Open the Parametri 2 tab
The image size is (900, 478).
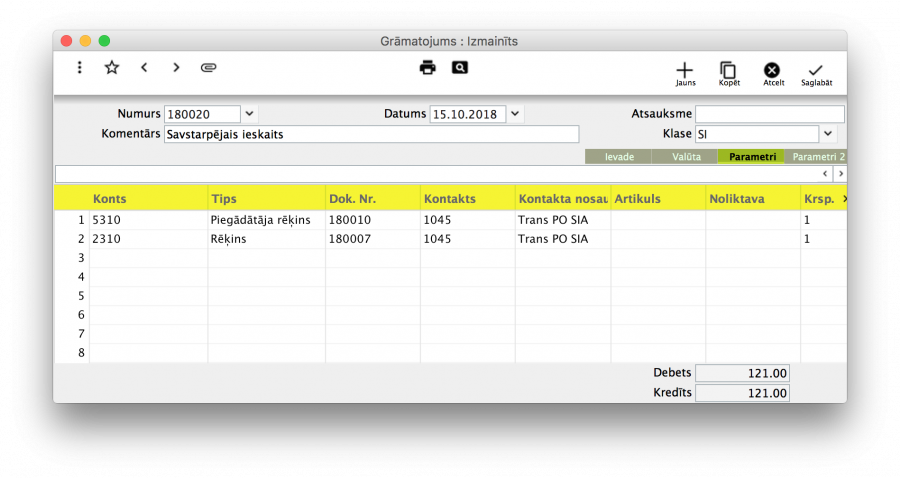(817, 157)
